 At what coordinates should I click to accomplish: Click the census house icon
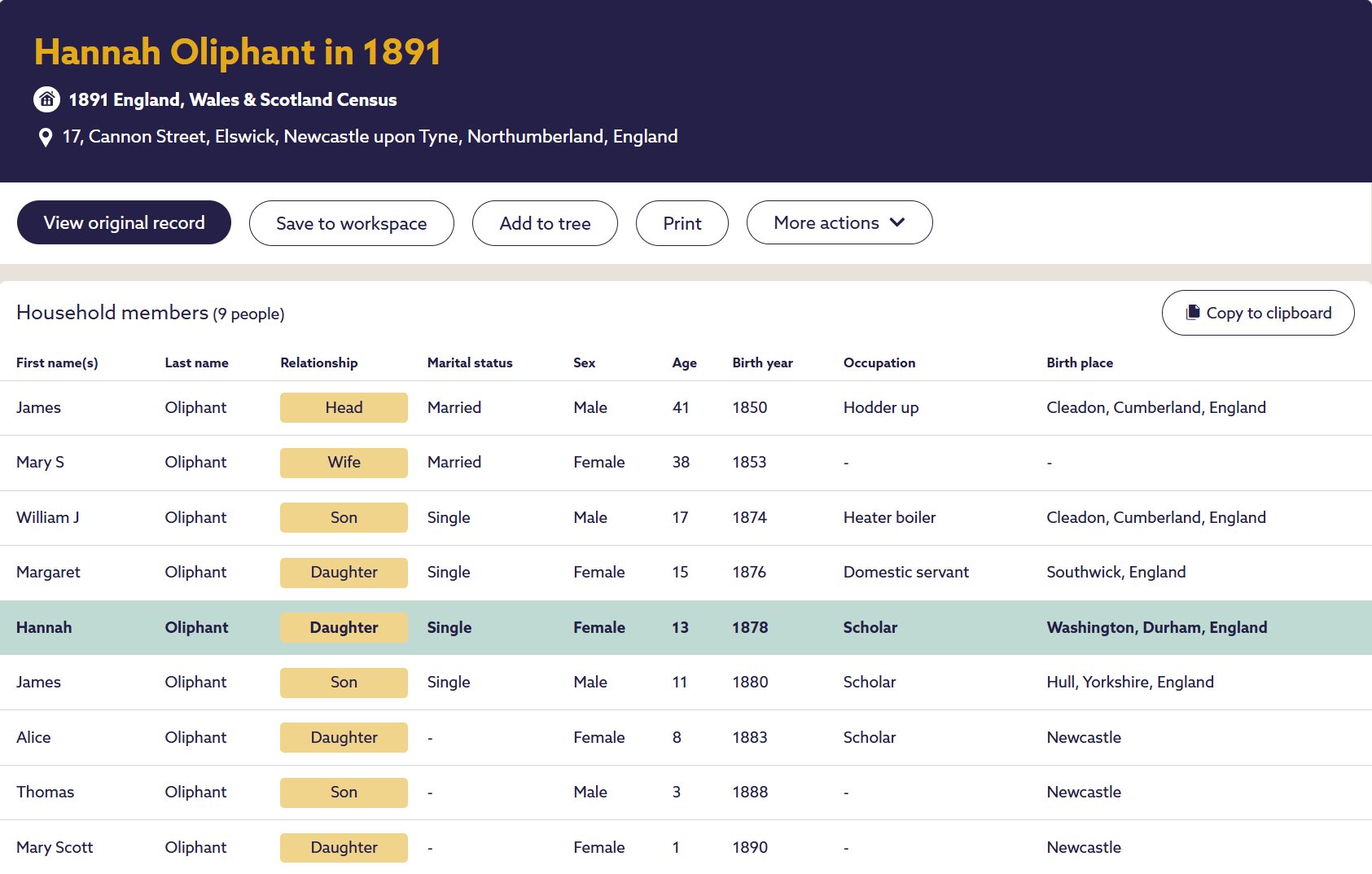[46, 99]
